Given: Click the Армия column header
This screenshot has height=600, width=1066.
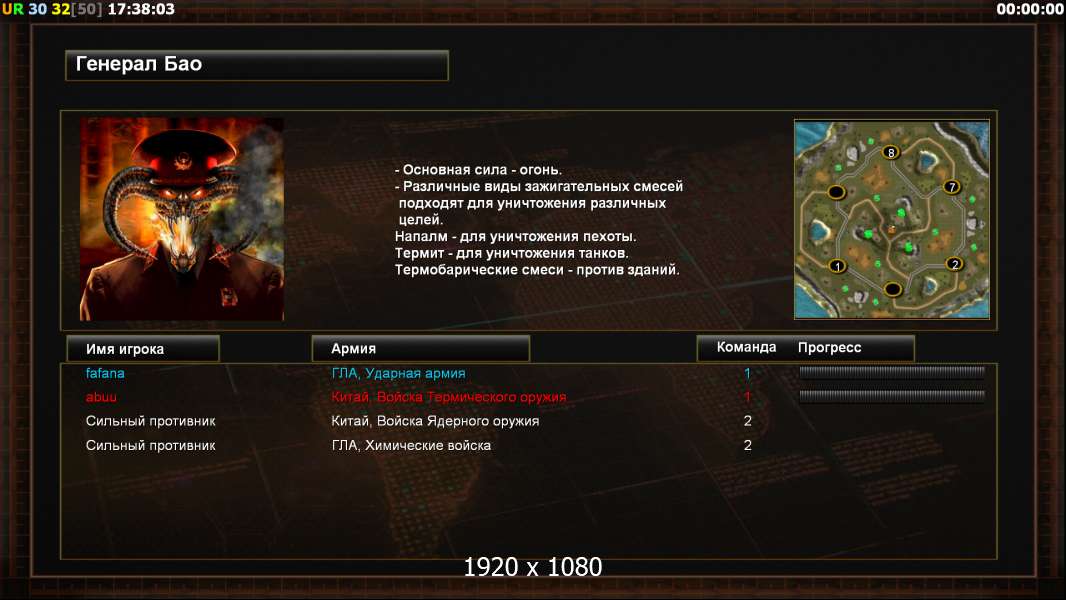Looking at the screenshot, I should tap(420, 349).
